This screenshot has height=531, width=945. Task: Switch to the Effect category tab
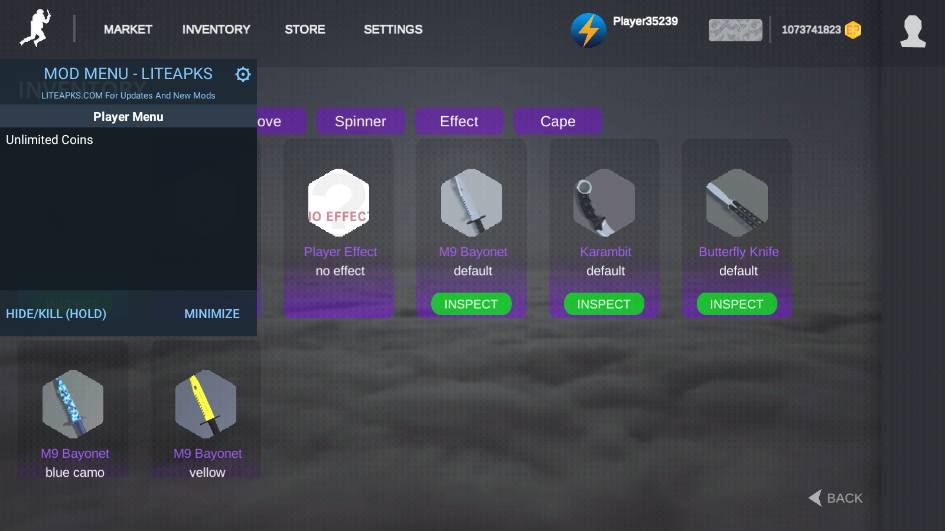(x=459, y=121)
